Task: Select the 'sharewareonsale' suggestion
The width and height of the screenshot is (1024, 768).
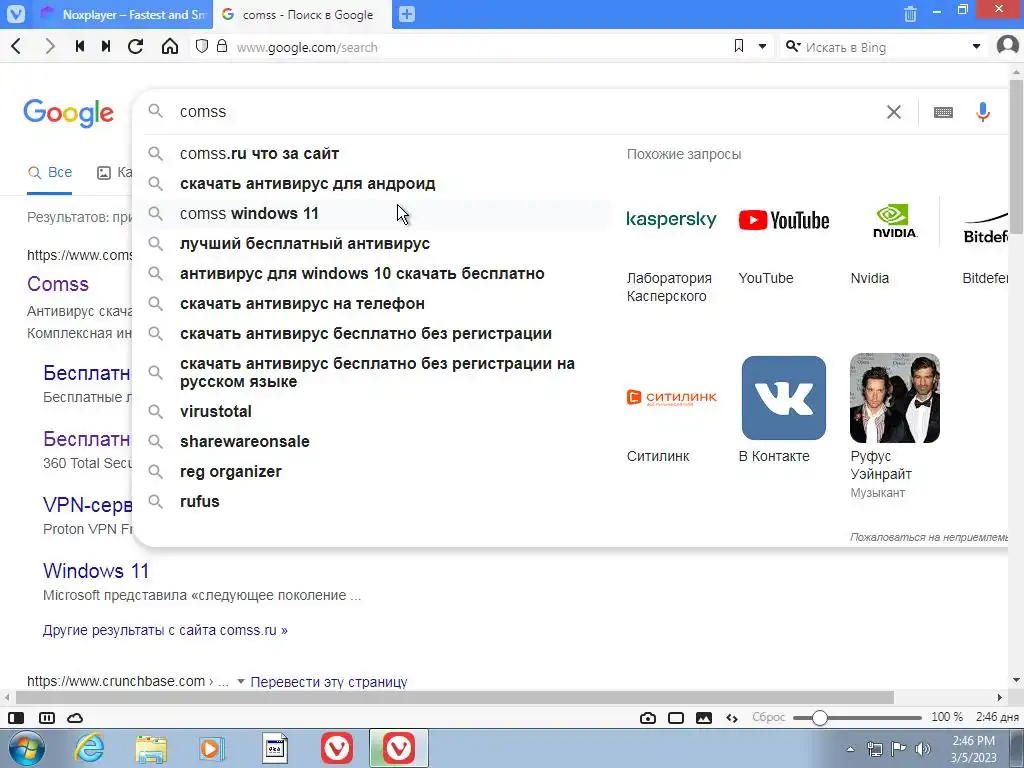Action: pos(372,441)
